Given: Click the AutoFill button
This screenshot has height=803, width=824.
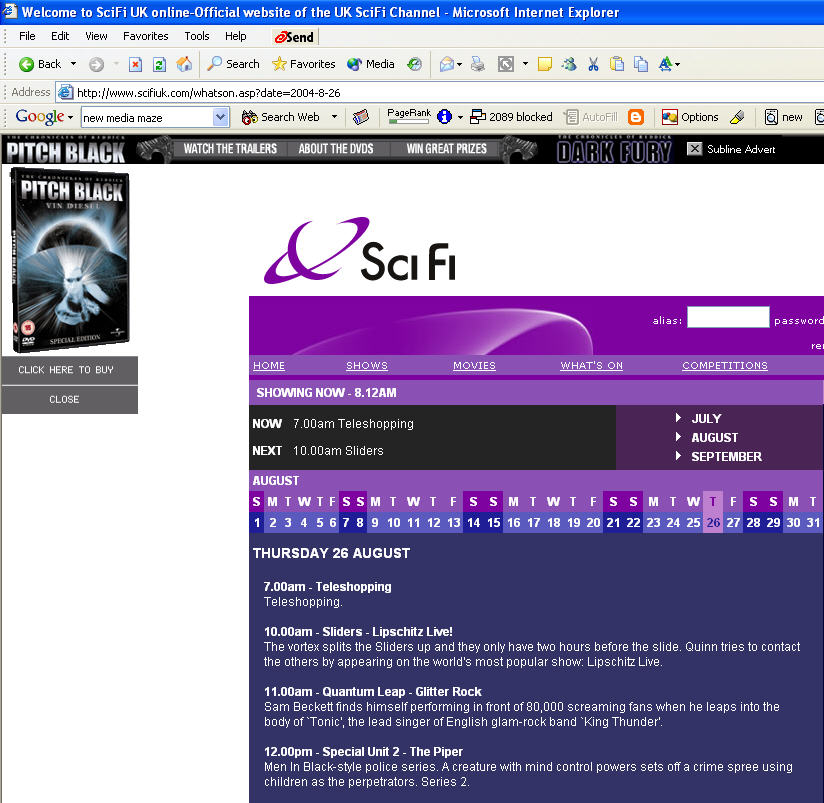Looking at the screenshot, I should click(591, 117).
